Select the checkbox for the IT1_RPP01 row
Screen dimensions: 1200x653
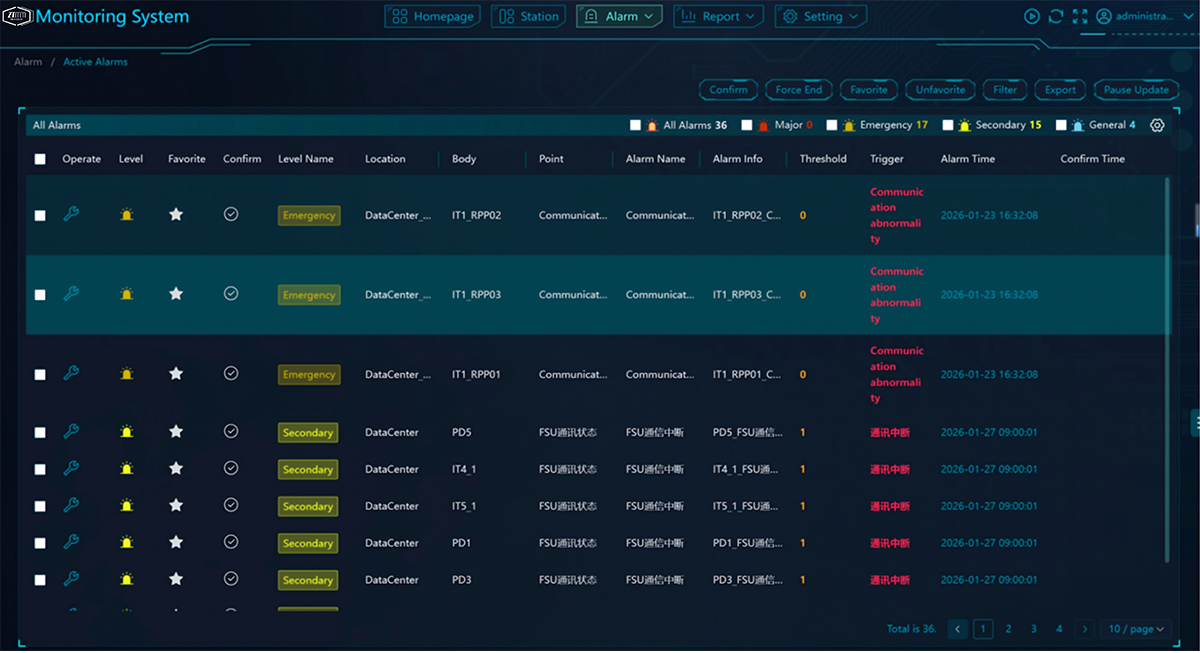[x=40, y=374]
